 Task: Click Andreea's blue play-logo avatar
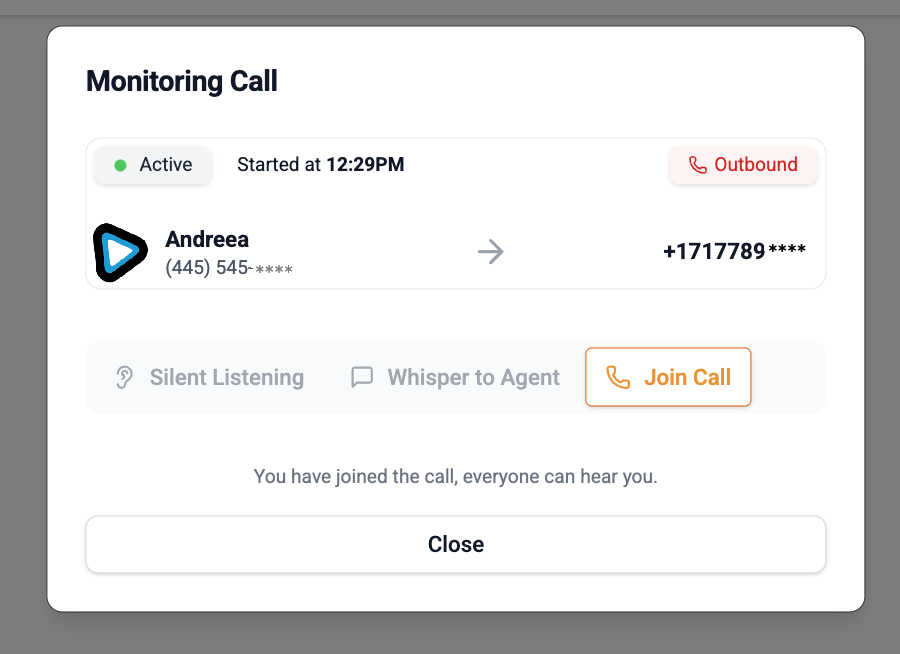coord(119,252)
